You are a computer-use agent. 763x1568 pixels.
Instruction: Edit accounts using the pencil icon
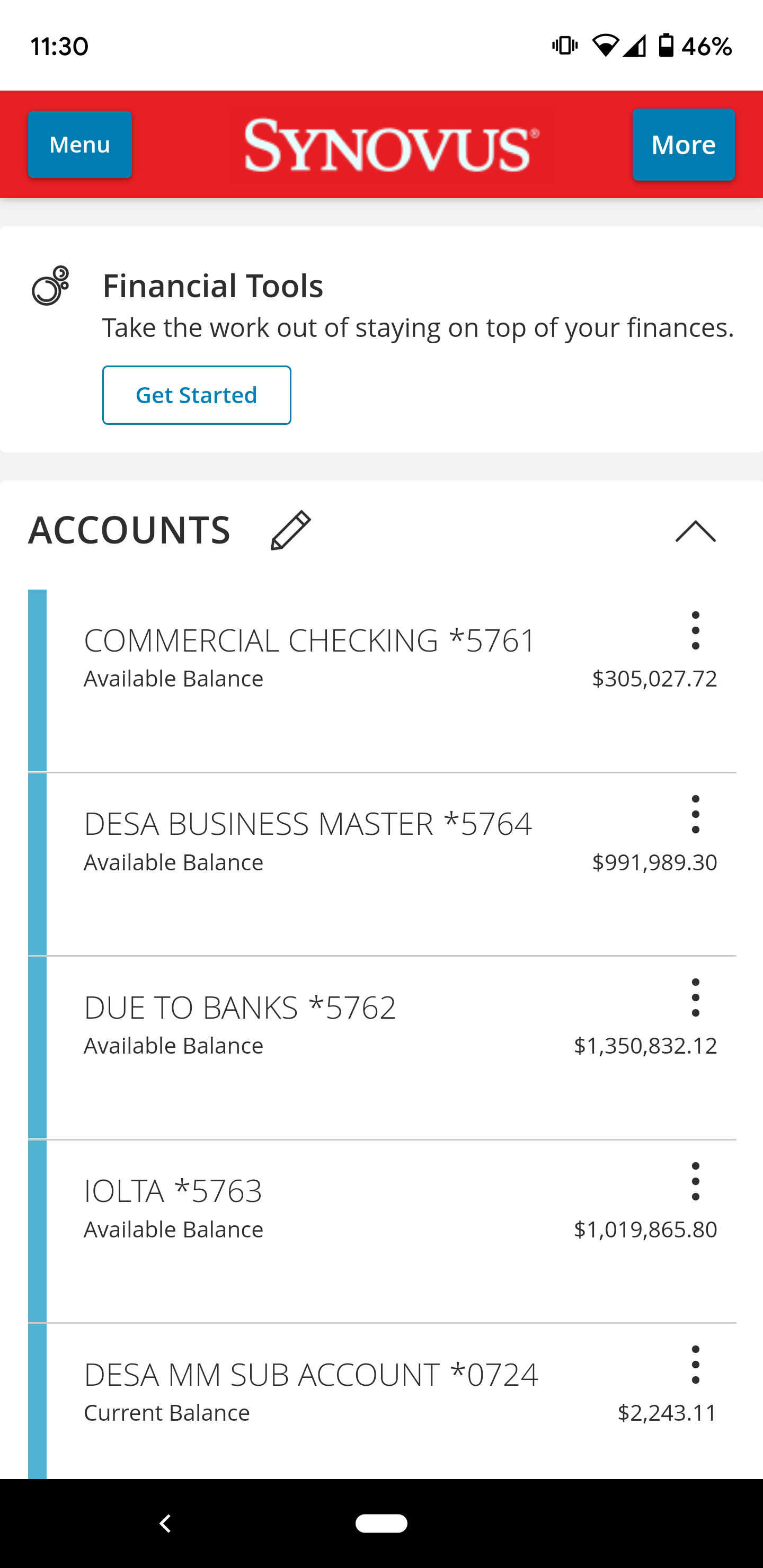290,530
